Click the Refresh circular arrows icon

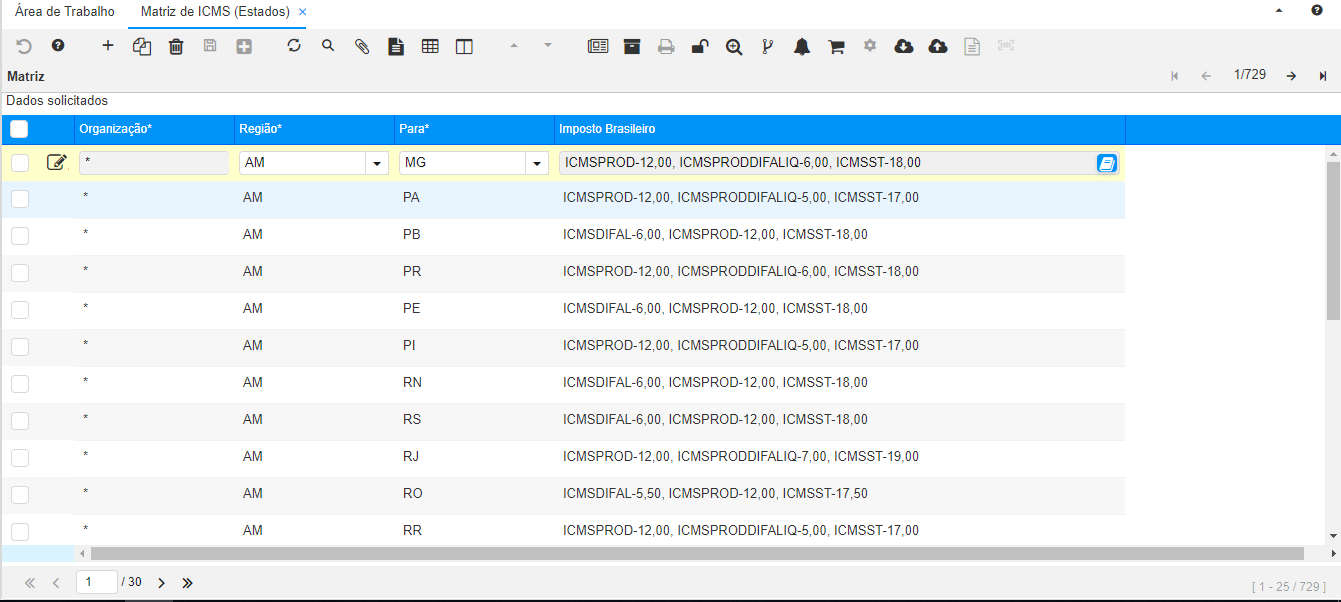click(x=294, y=46)
